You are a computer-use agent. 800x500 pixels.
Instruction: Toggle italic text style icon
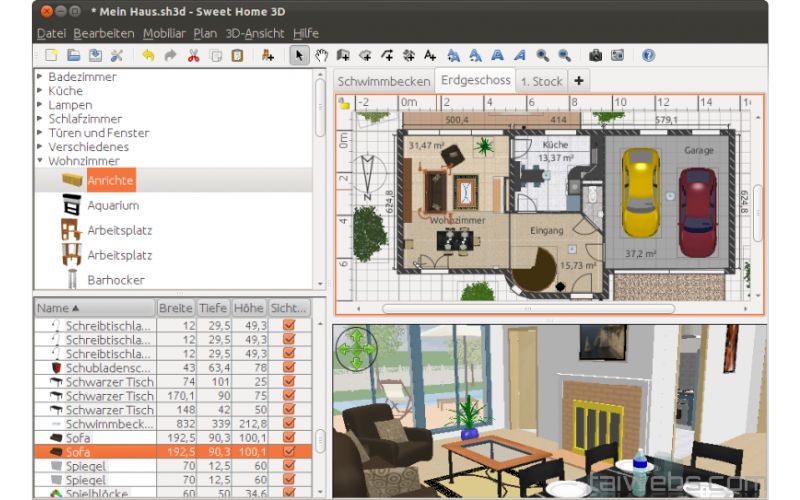[519, 56]
